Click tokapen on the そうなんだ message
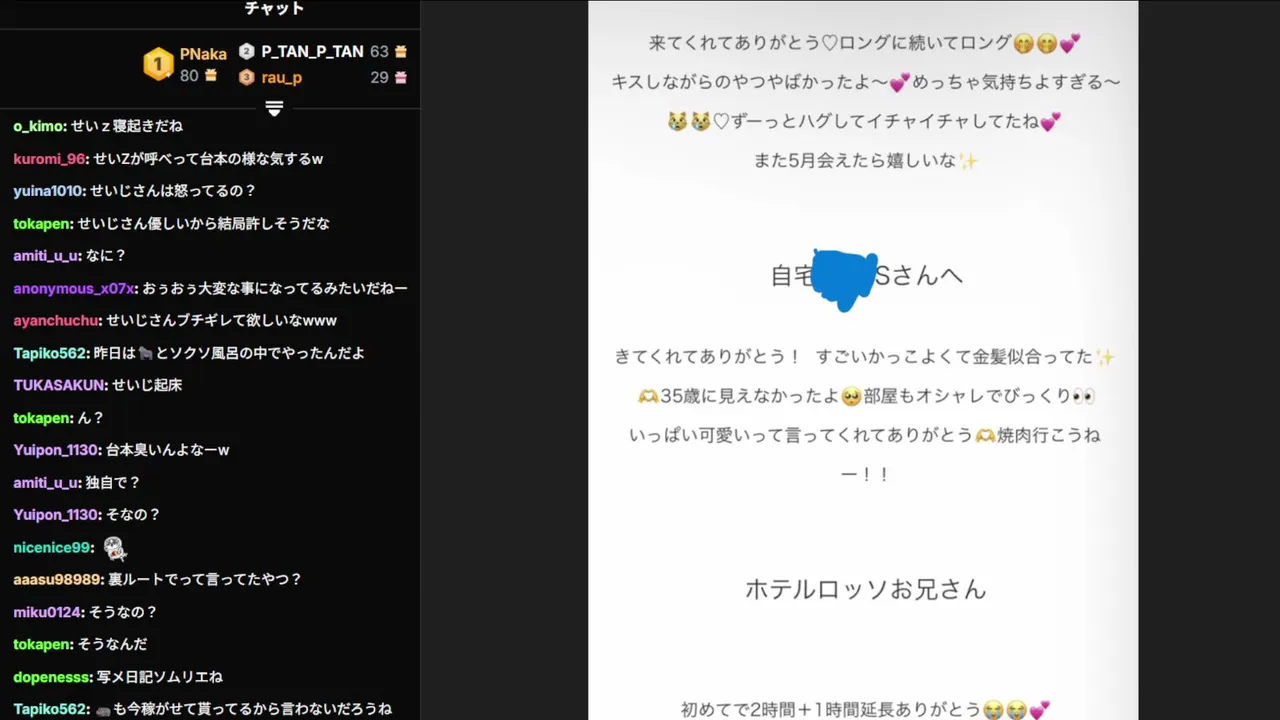The width and height of the screenshot is (1280, 720). click(x=42, y=645)
